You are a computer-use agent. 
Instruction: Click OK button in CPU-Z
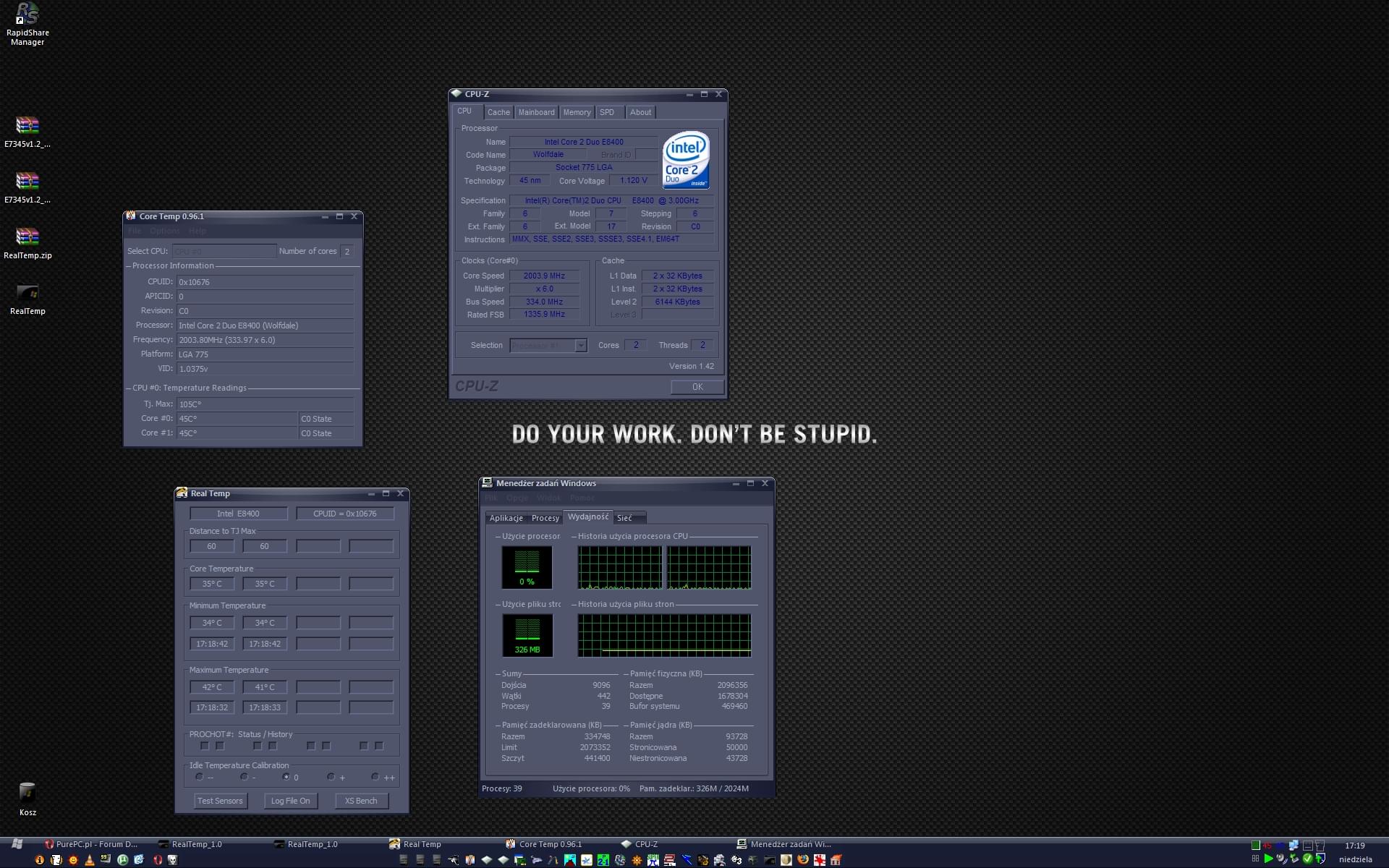697,387
